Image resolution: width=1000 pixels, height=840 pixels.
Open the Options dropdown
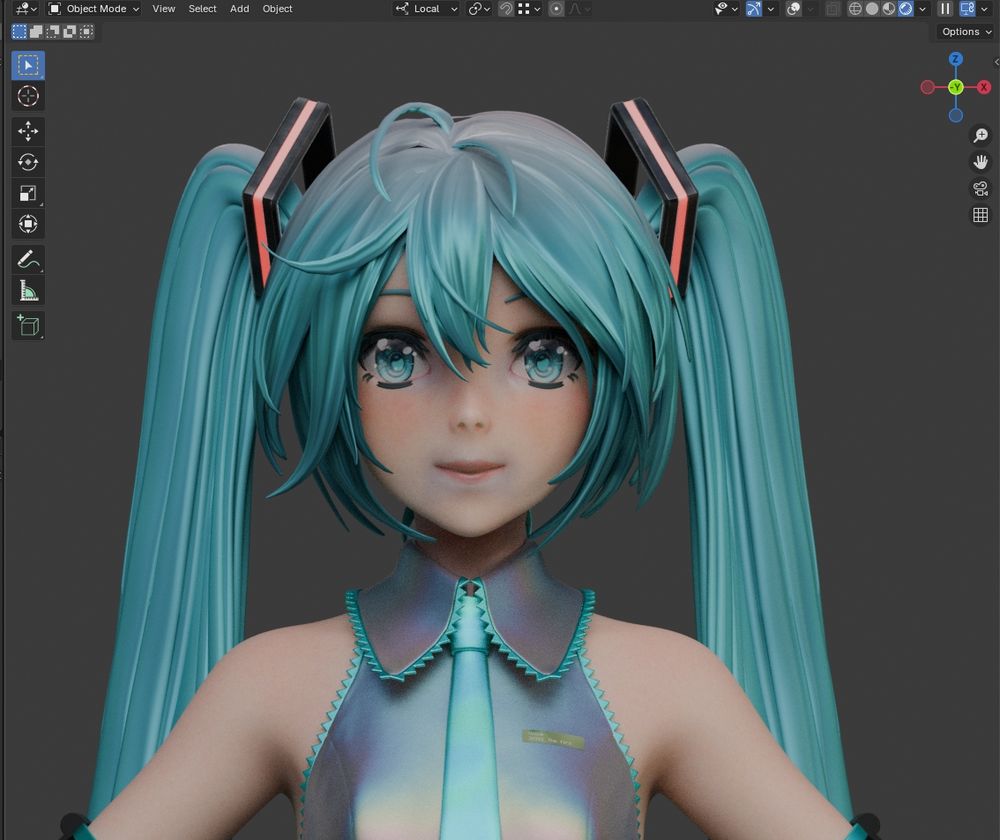click(967, 32)
